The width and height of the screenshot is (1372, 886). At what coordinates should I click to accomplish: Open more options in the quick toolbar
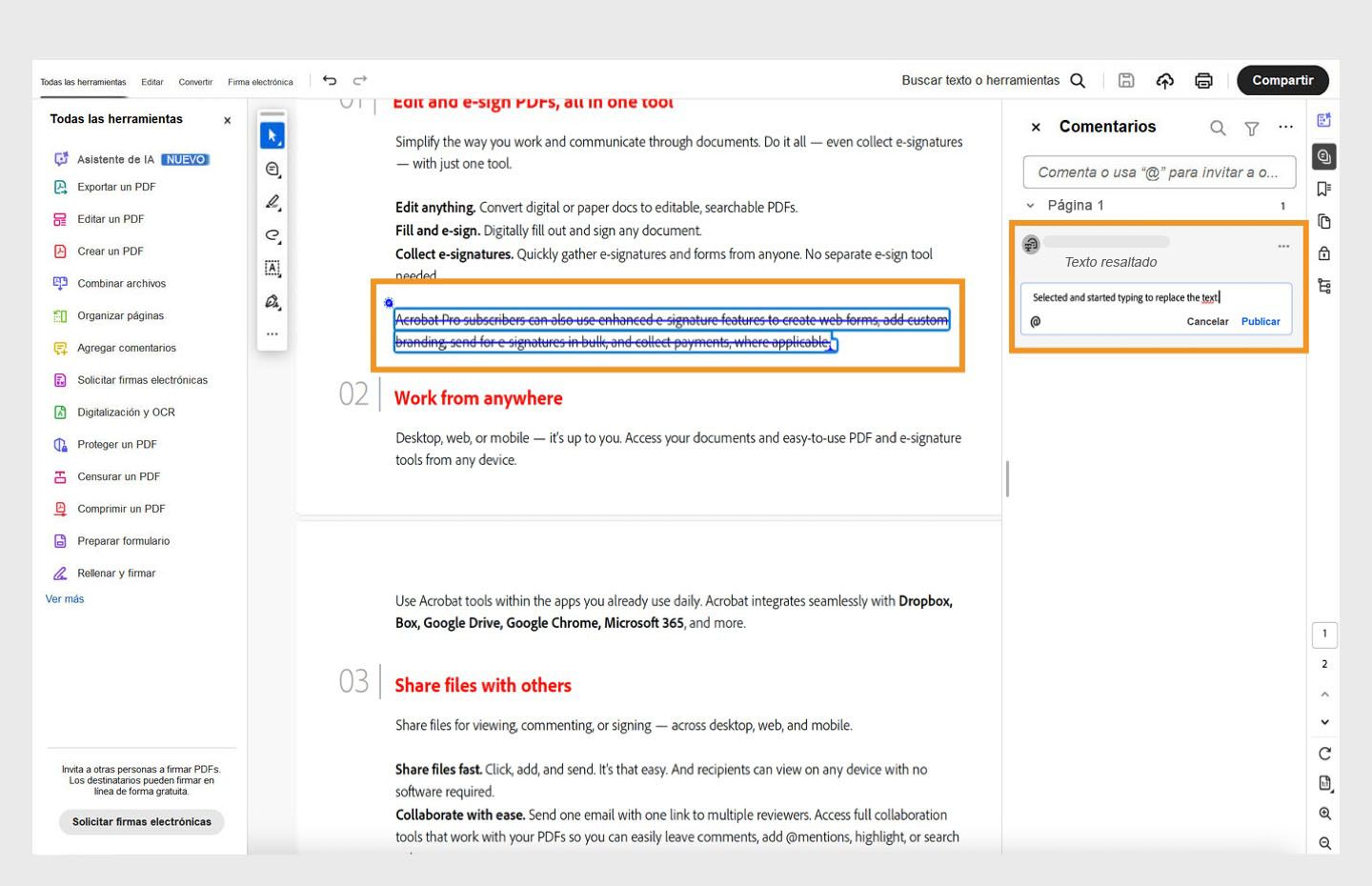click(272, 334)
